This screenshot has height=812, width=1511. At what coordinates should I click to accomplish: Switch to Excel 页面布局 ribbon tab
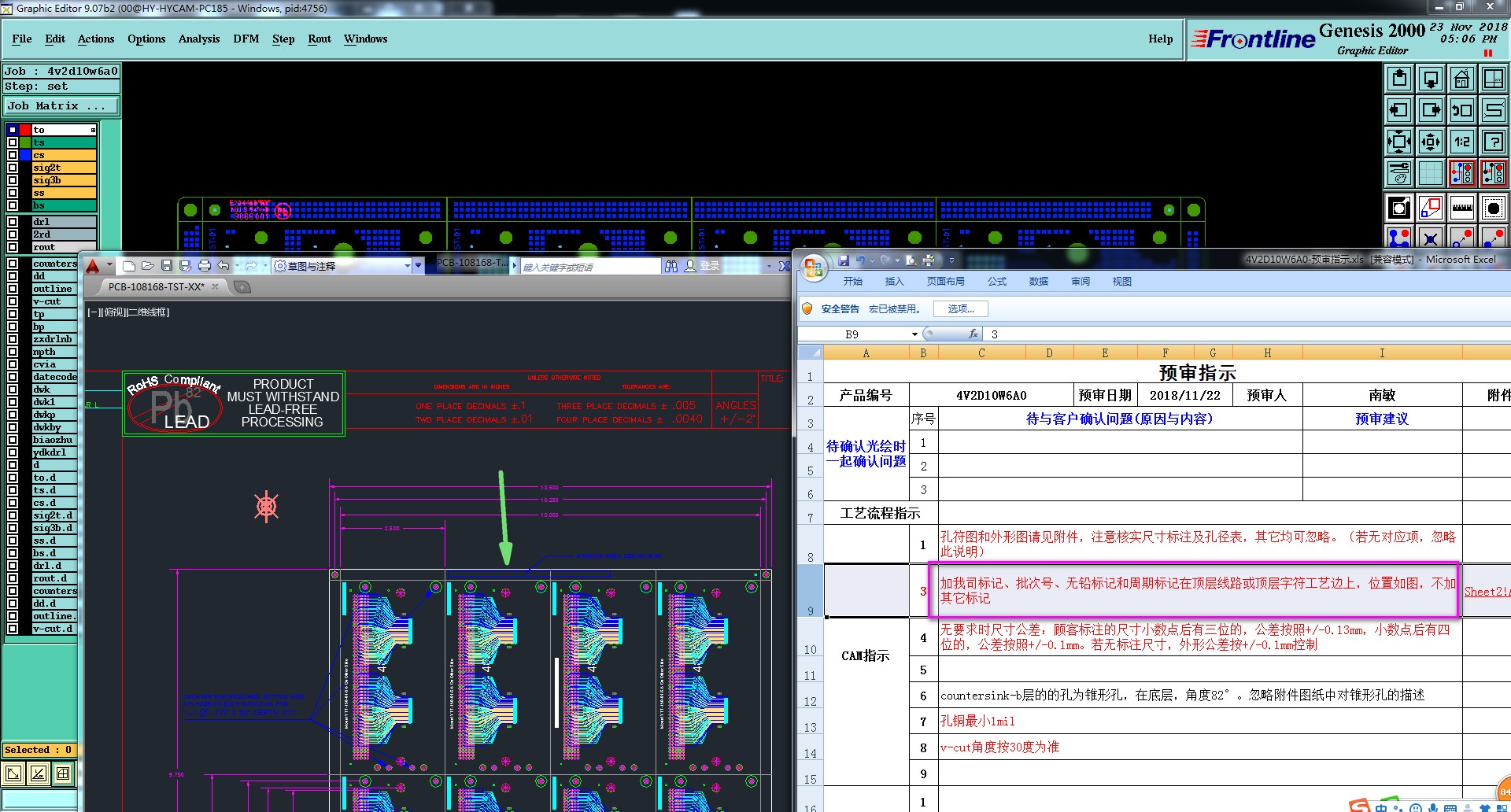(945, 282)
